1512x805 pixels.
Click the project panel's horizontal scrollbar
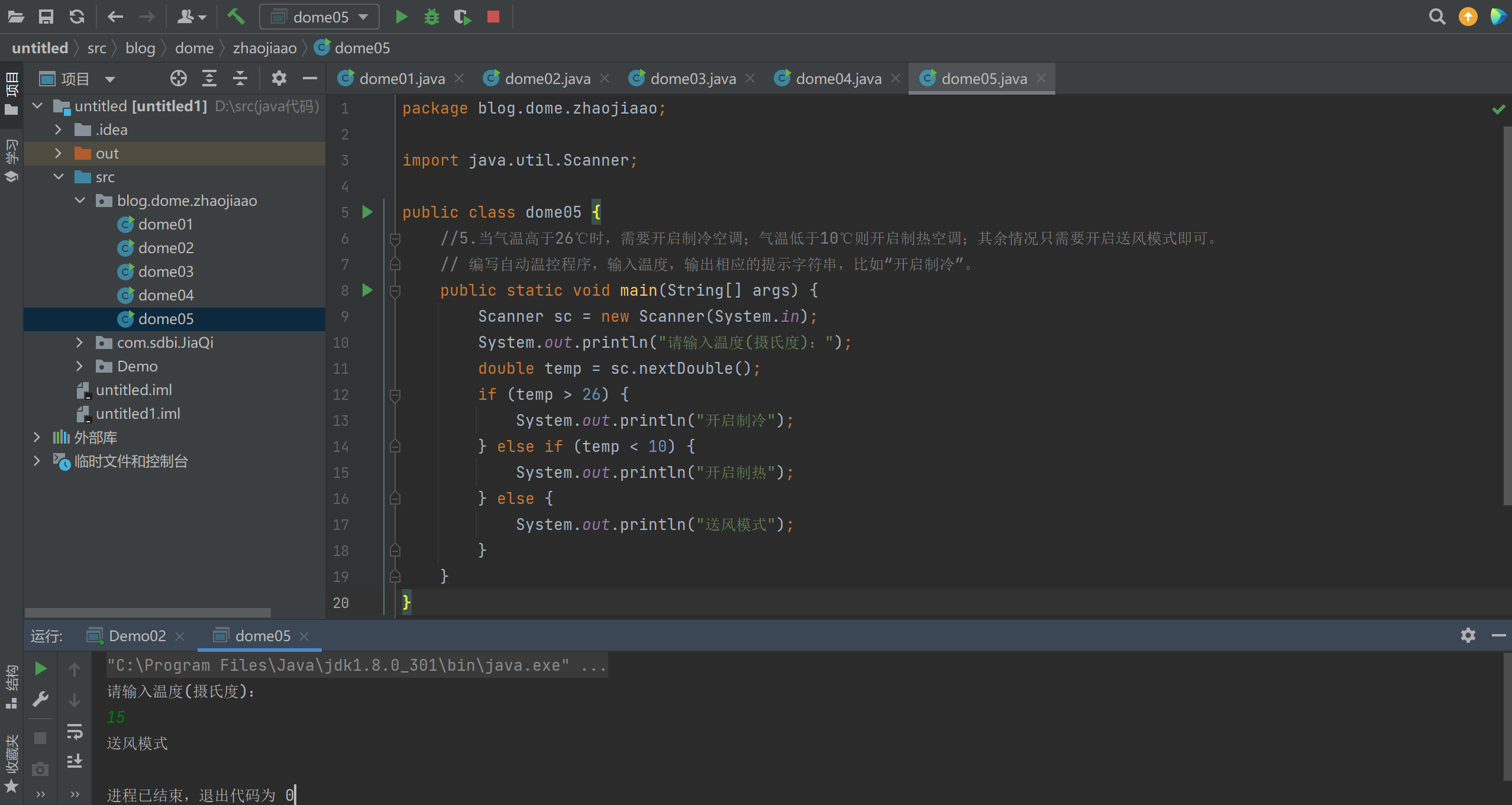pyautogui.click(x=148, y=612)
